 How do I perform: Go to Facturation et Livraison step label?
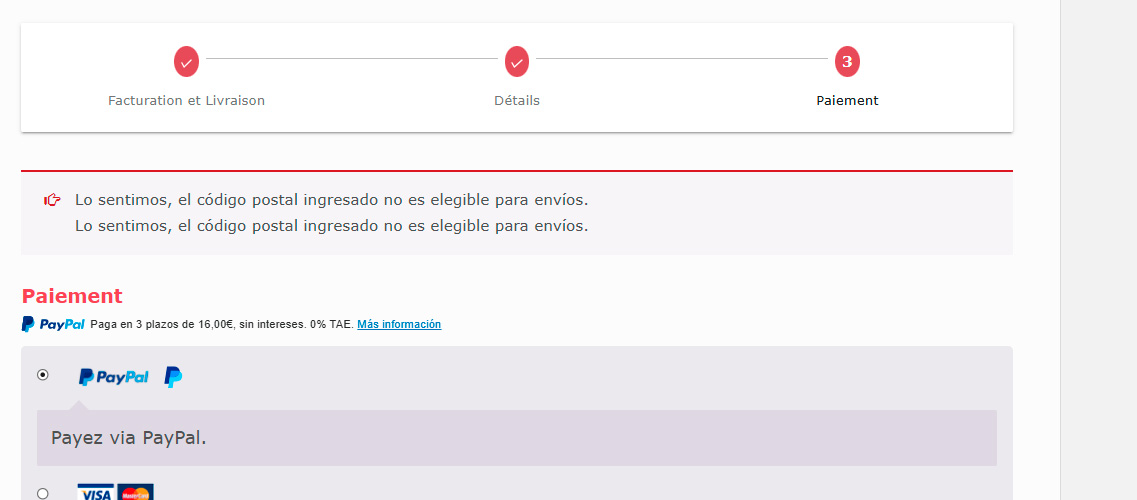(x=186, y=101)
